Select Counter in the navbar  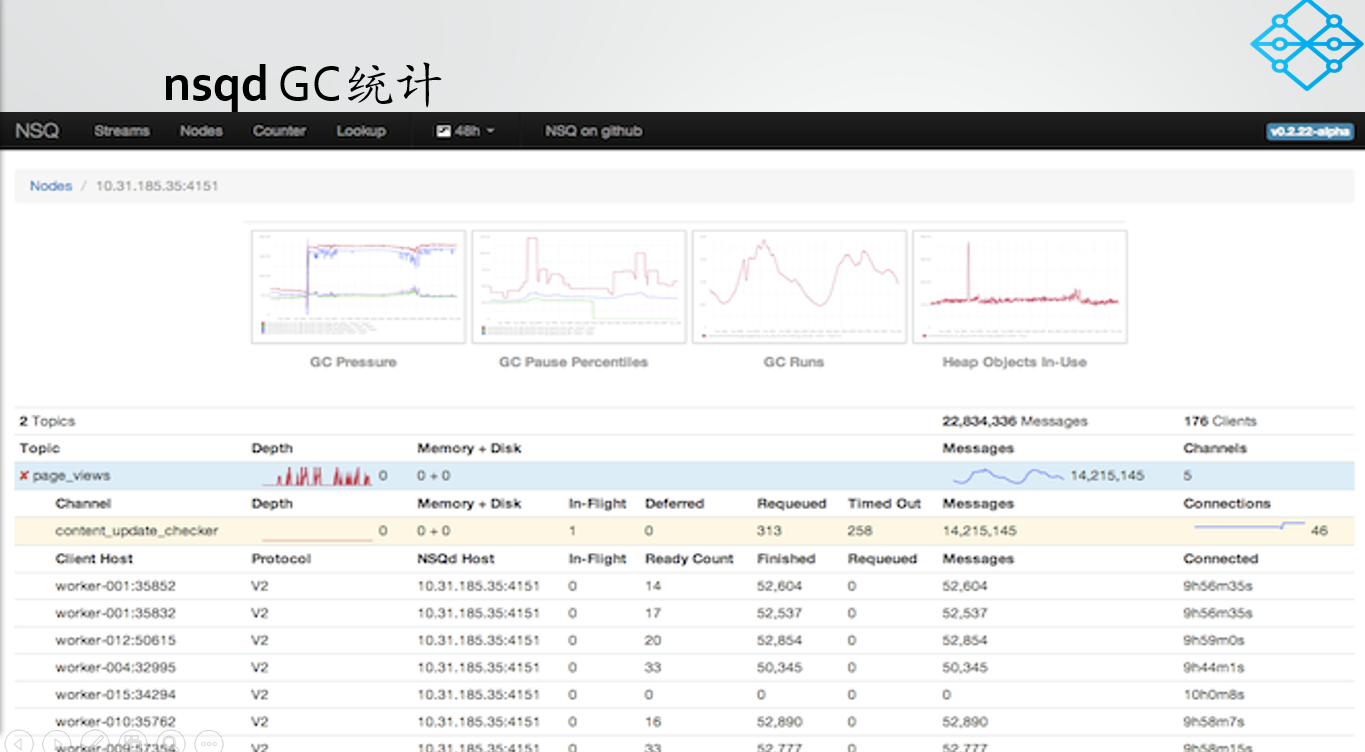click(279, 131)
